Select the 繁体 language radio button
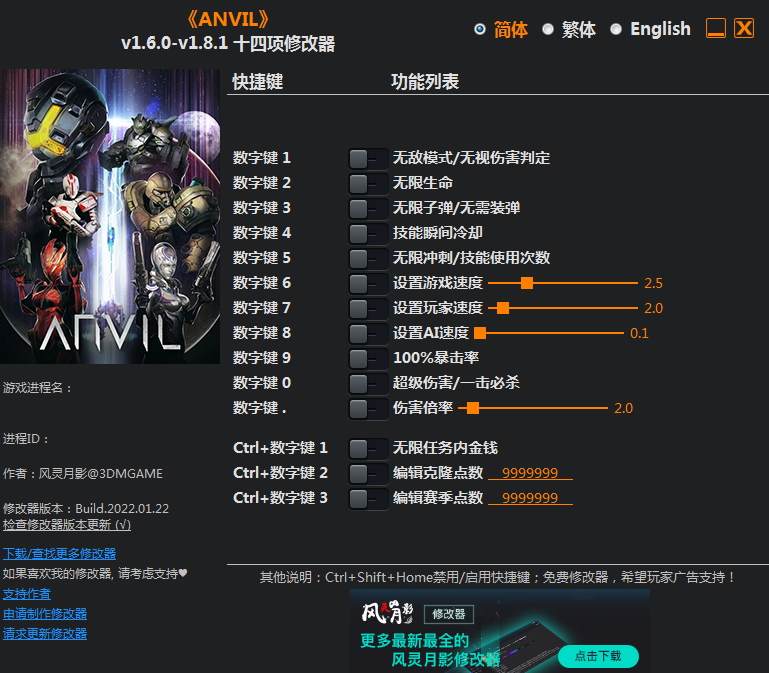Image resolution: width=769 pixels, height=673 pixels. pos(548,29)
